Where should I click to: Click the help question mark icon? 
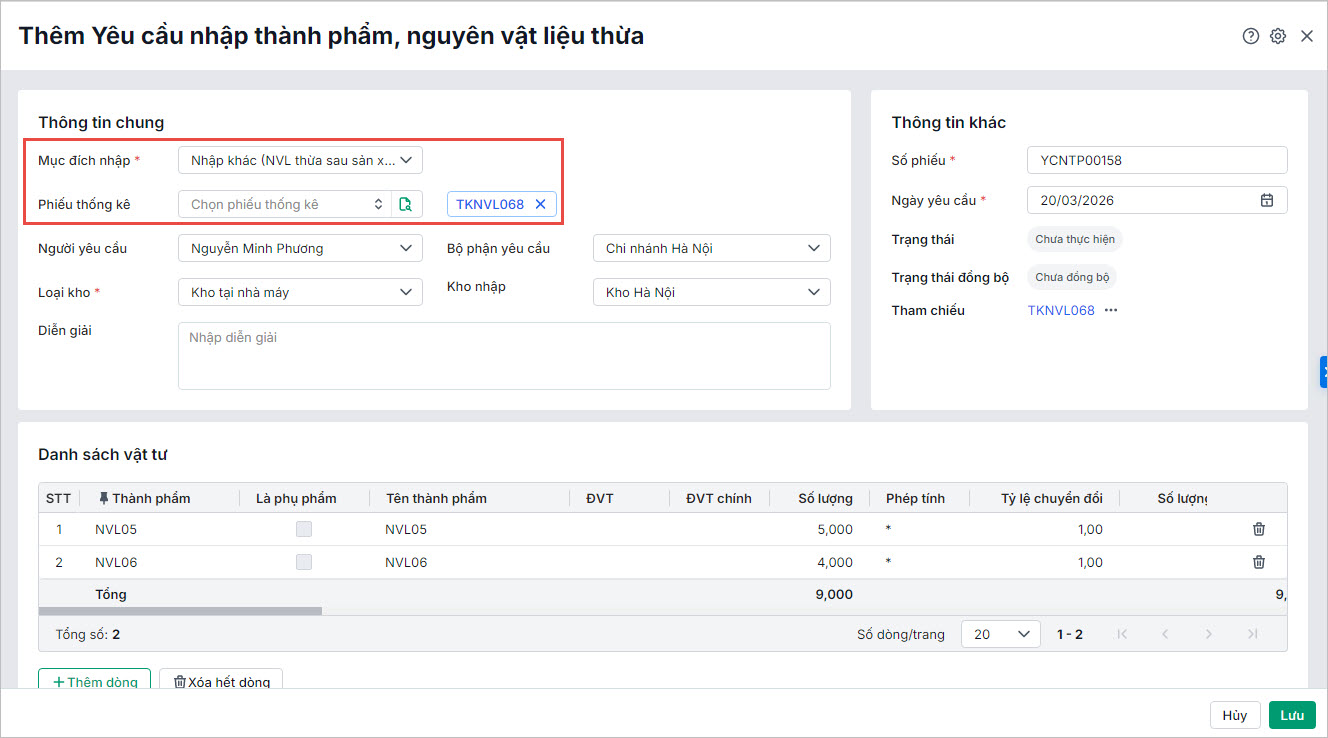coord(1250,36)
